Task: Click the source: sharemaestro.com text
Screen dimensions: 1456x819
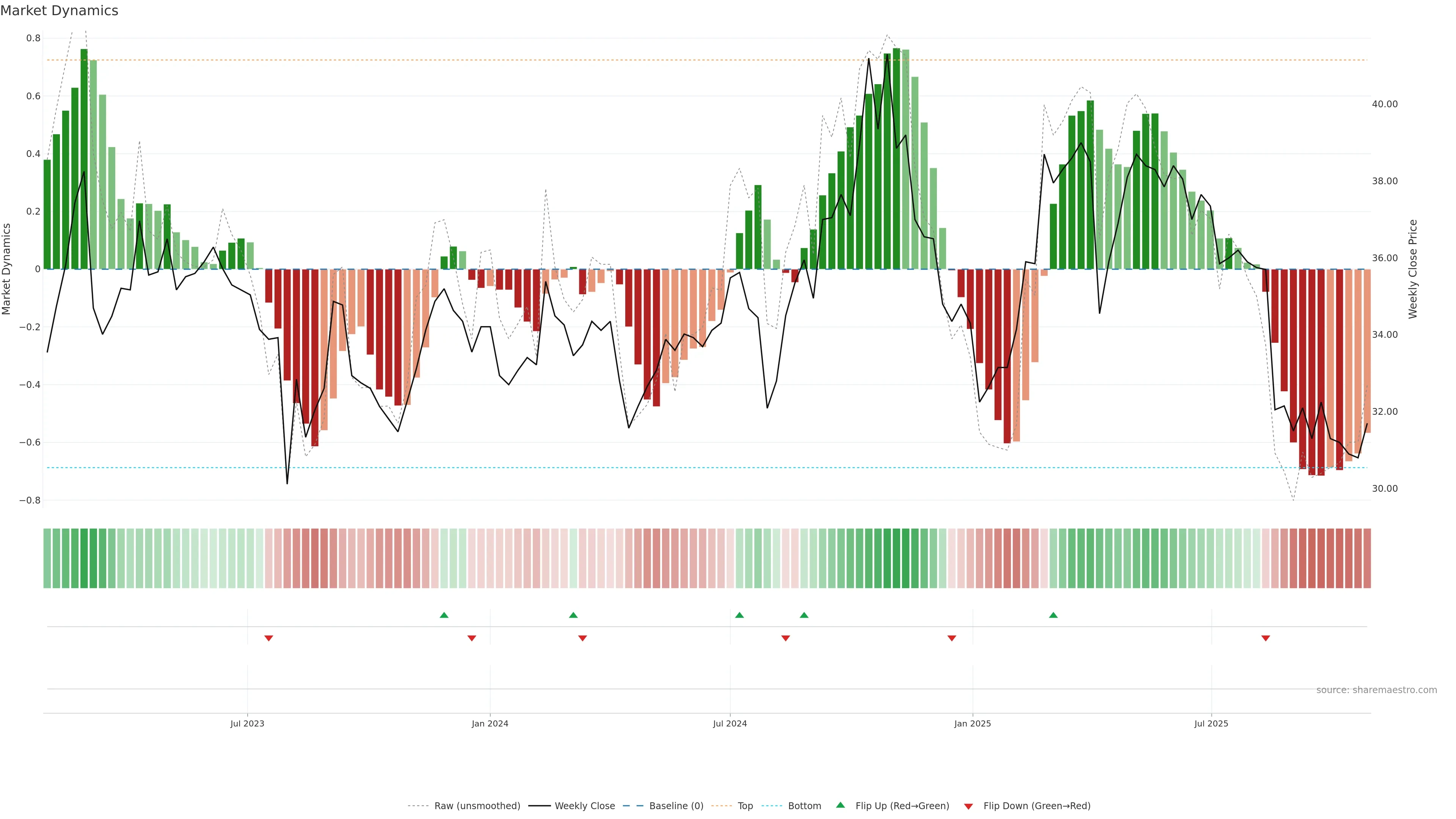Action: point(1376,690)
